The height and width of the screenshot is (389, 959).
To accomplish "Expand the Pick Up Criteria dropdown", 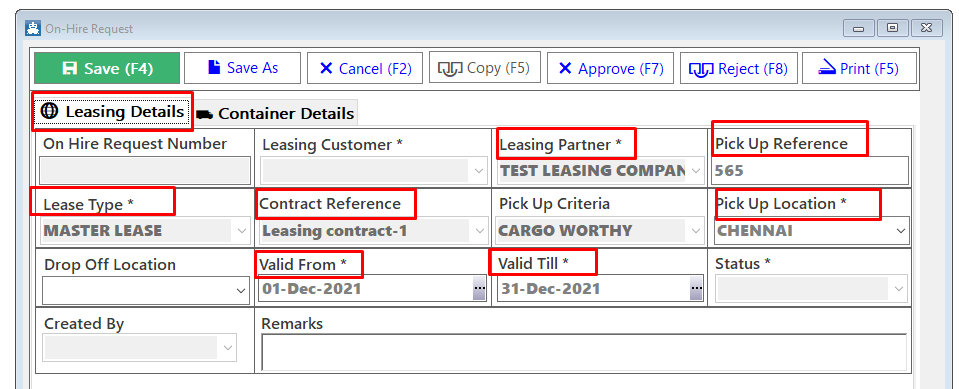I will (600, 231).
